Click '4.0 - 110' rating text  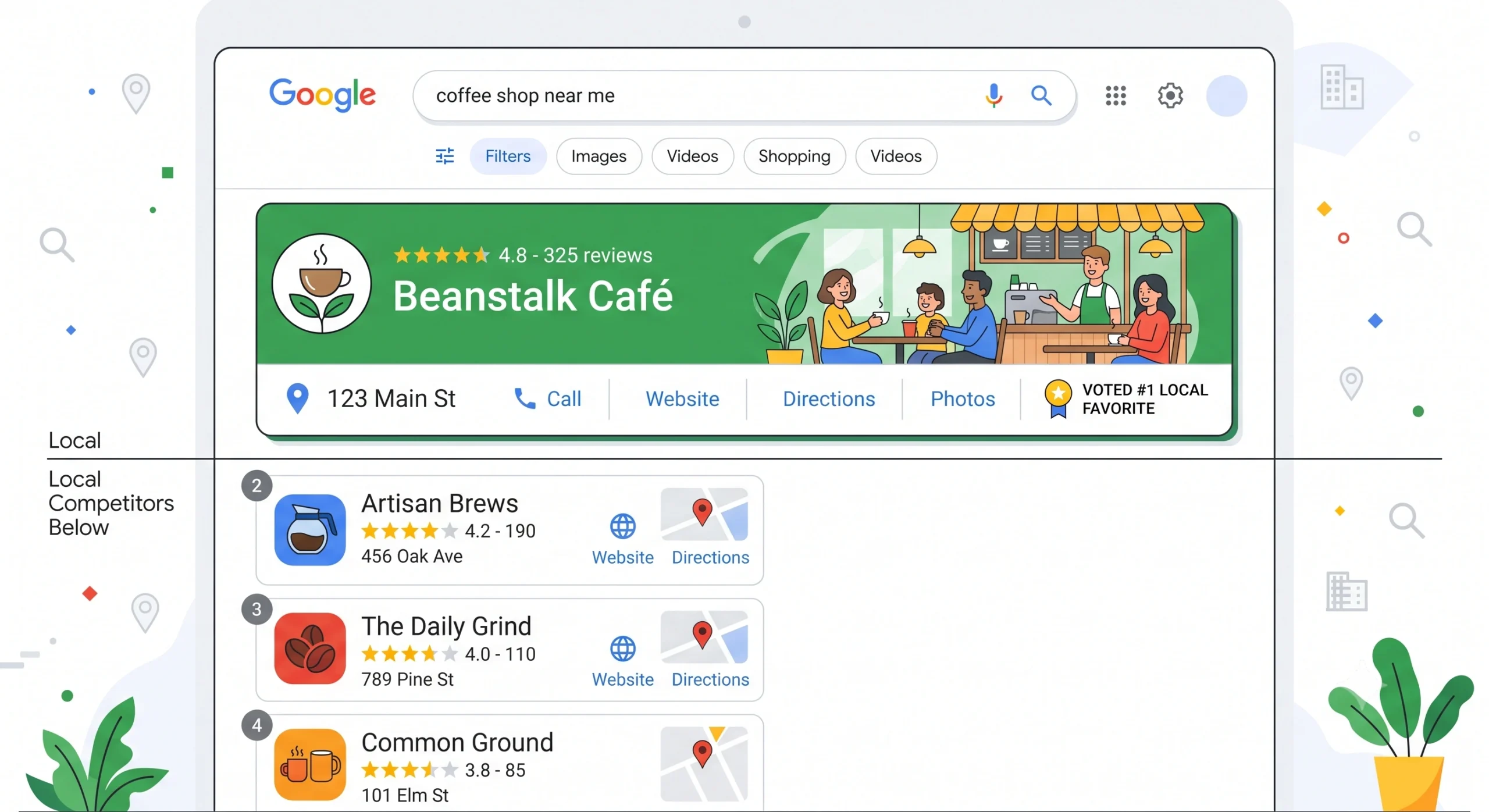[x=500, y=654]
